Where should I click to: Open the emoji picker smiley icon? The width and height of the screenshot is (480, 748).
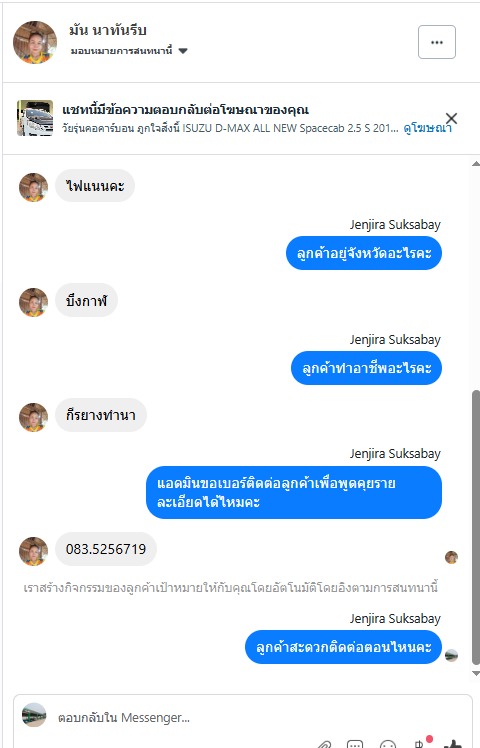pyautogui.click(x=387, y=744)
